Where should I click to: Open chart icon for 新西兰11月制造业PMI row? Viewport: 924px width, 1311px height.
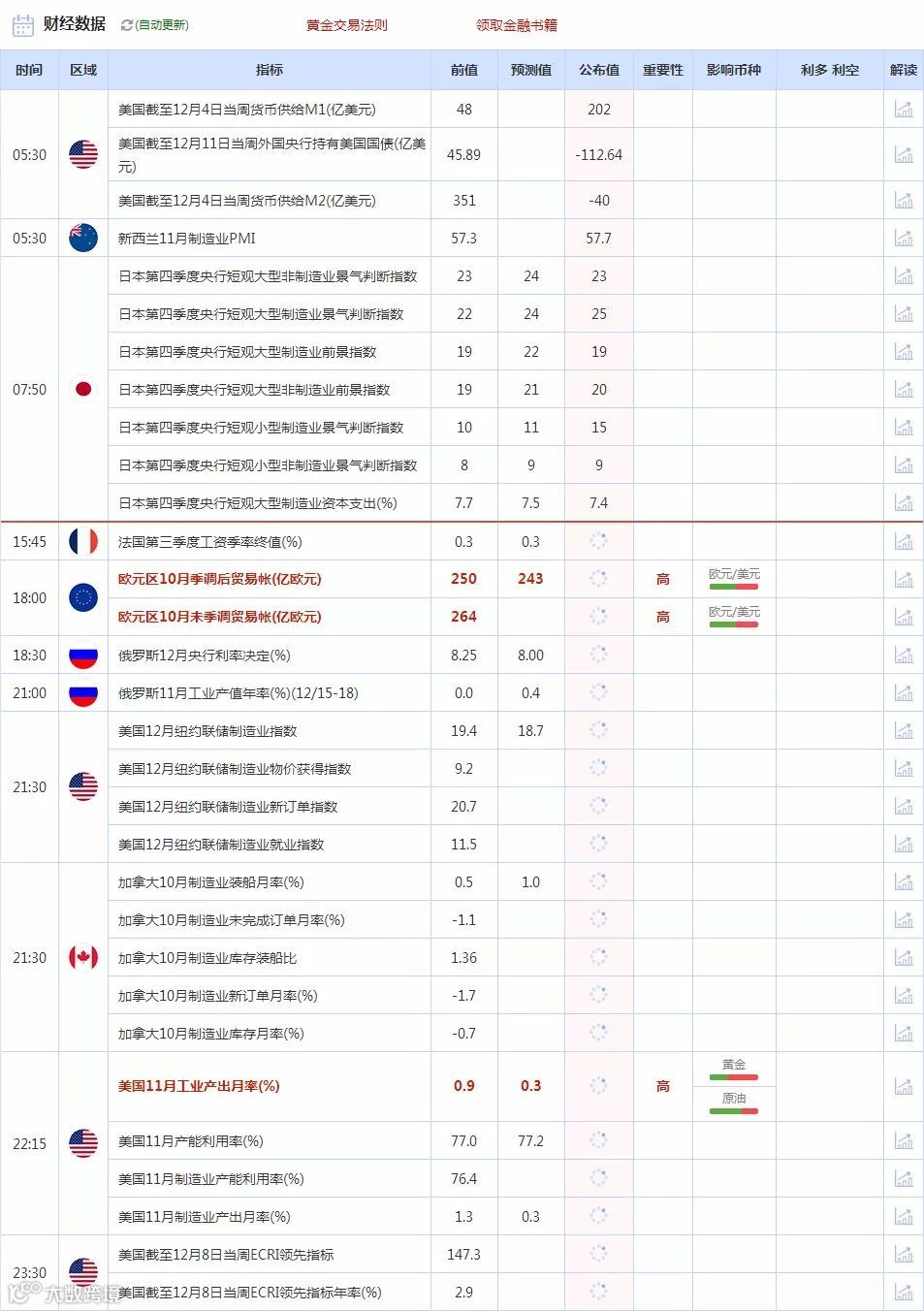(904, 238)
